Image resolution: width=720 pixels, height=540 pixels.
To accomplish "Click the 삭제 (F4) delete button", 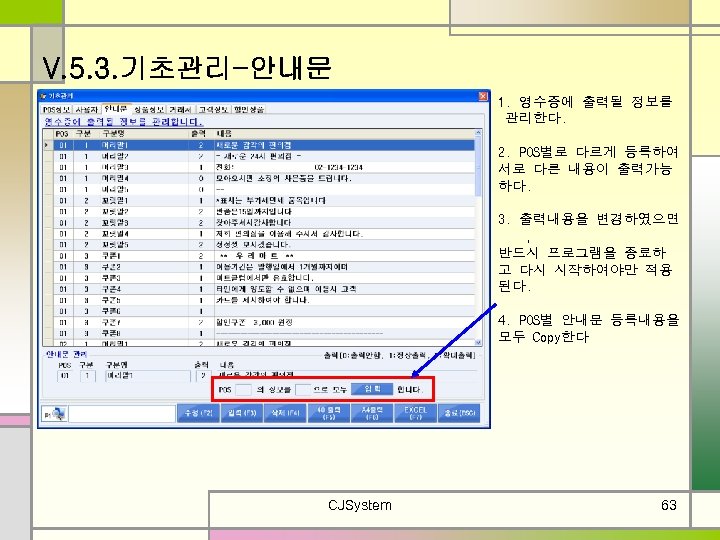I will [285, 413].
